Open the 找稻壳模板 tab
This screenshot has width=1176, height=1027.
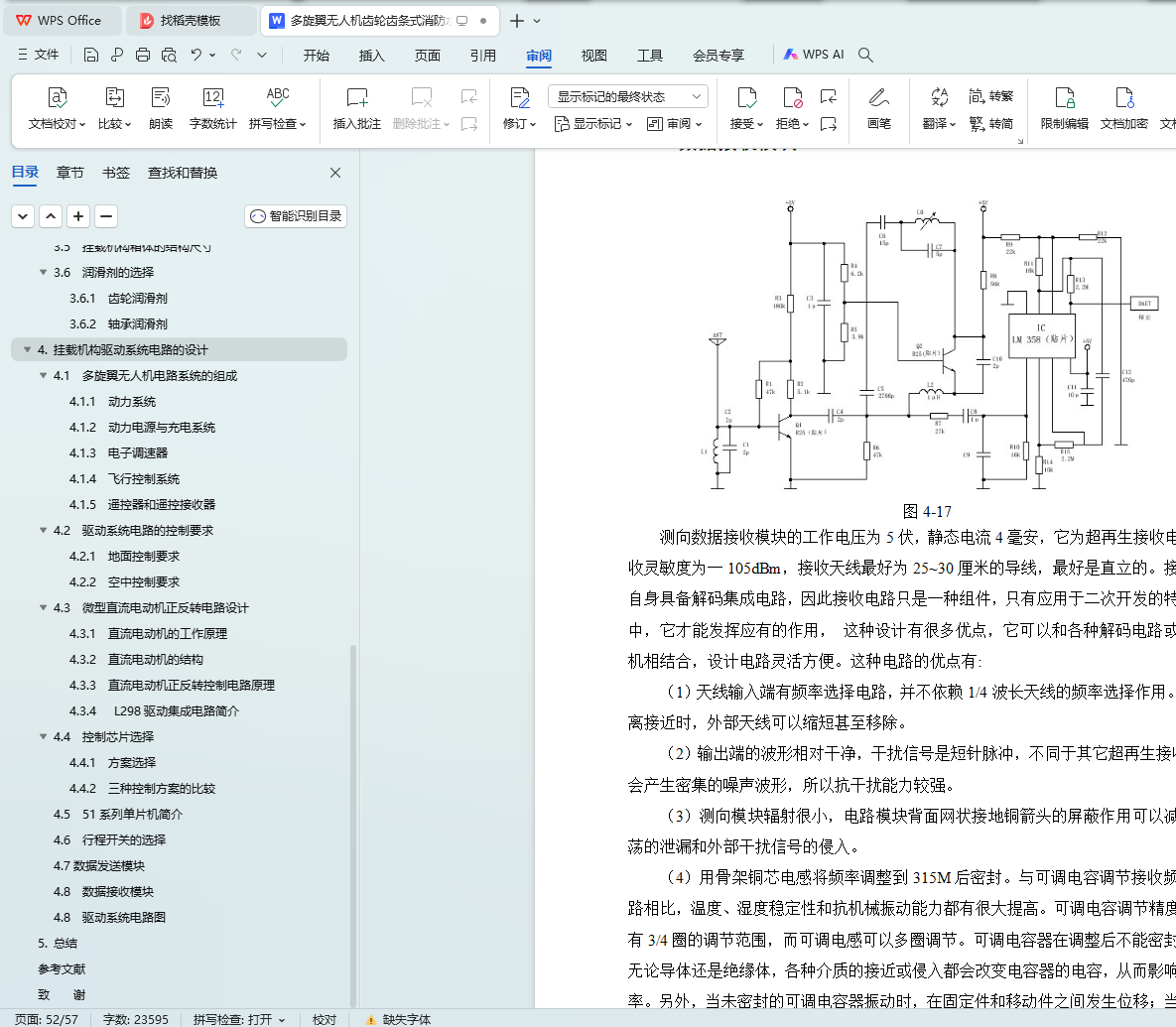pyautogui.click(x=190, y=21)
